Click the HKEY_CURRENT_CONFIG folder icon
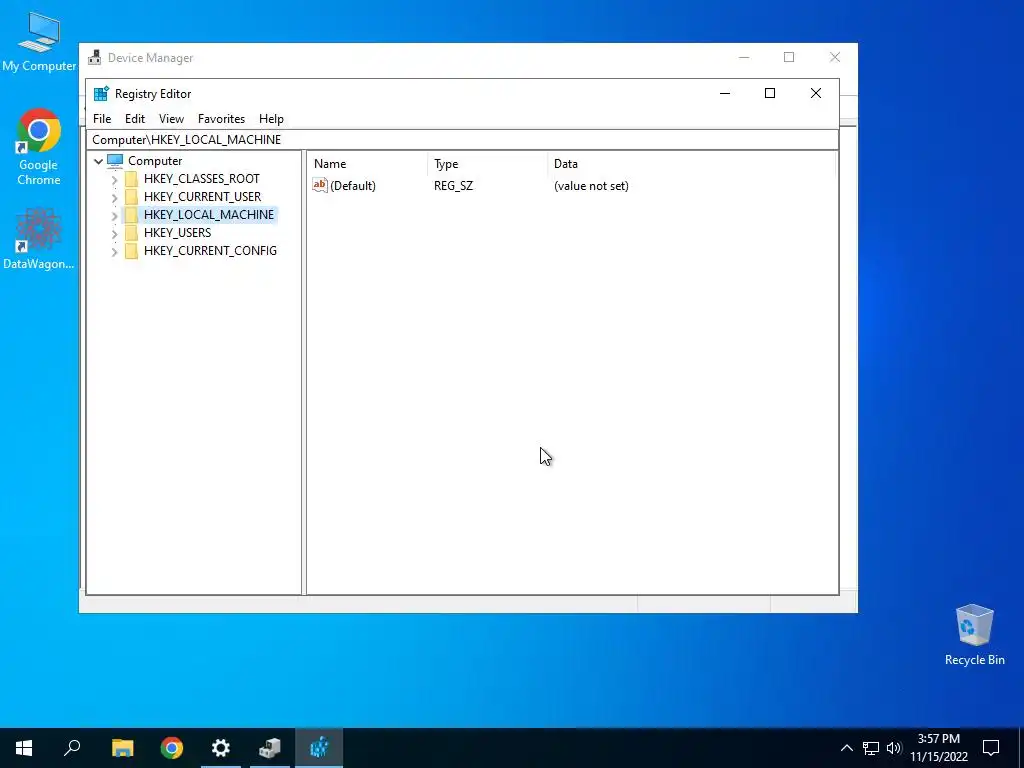This screenshot has width=1024, height=768. coord(131,251)
